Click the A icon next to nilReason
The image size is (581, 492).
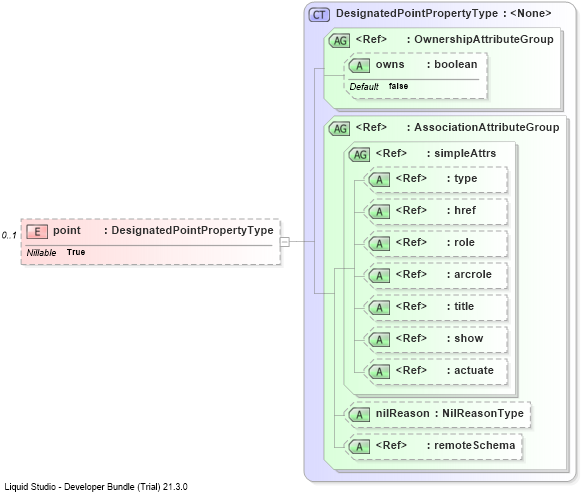coord(359,415)
